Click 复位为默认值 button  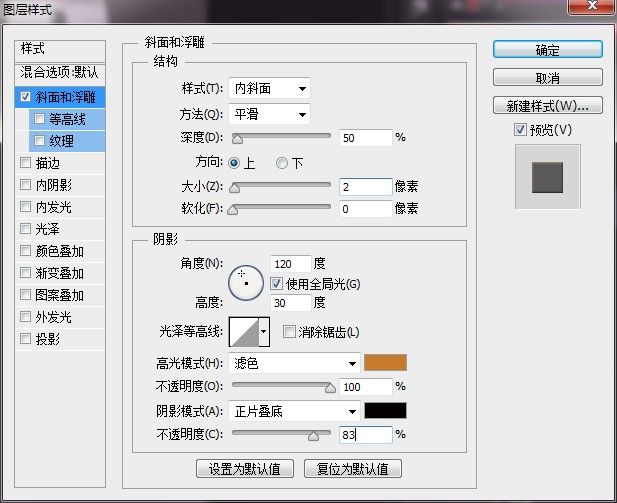point(353,469)
